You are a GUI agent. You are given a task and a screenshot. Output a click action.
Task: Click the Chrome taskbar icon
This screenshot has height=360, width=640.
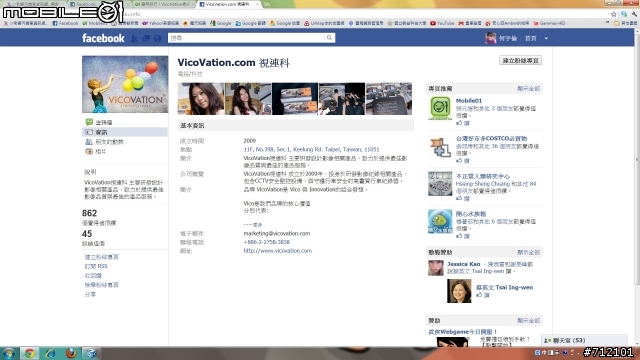click(x=29, y=353)
